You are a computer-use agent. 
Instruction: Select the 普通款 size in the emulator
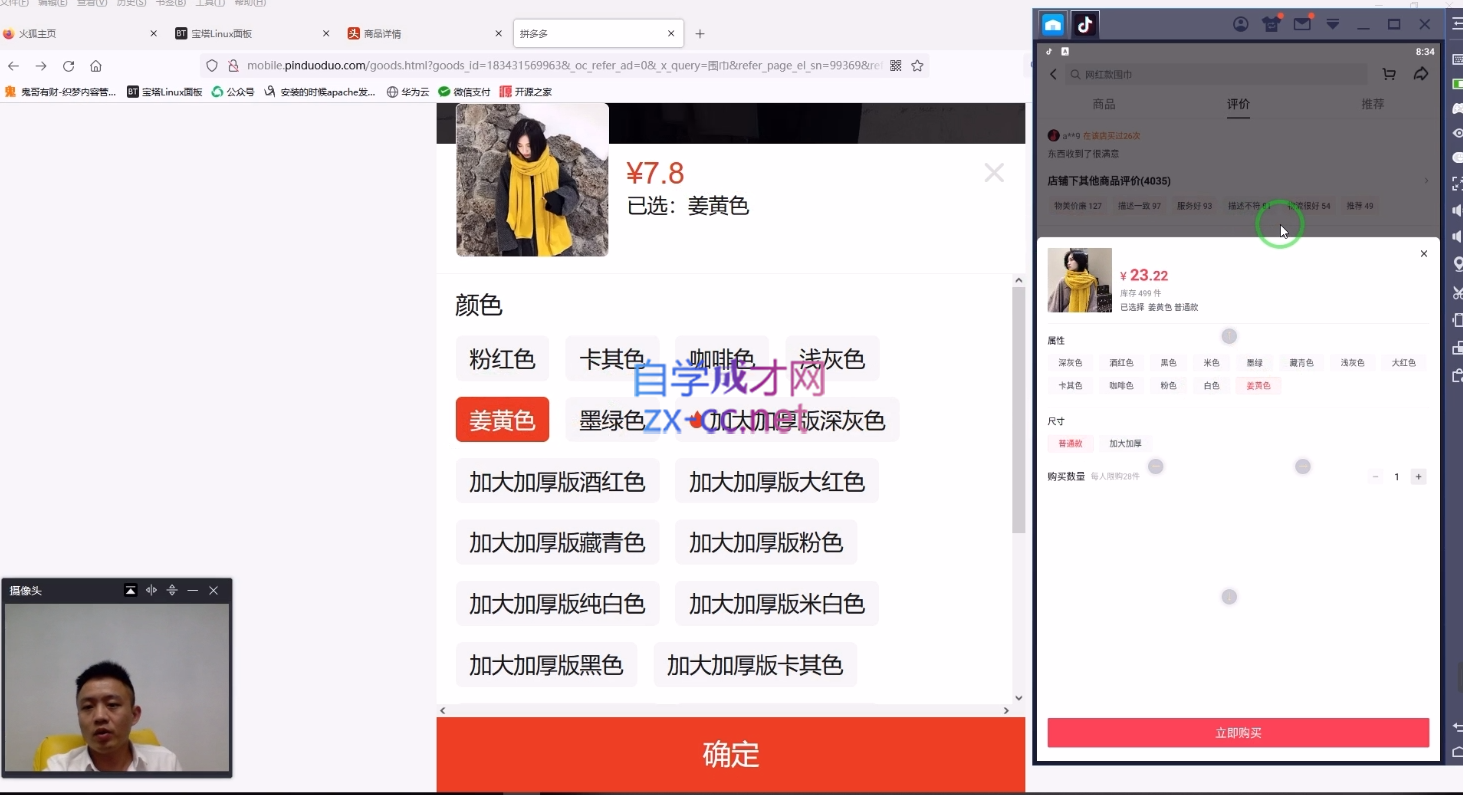pos(1070,443)
